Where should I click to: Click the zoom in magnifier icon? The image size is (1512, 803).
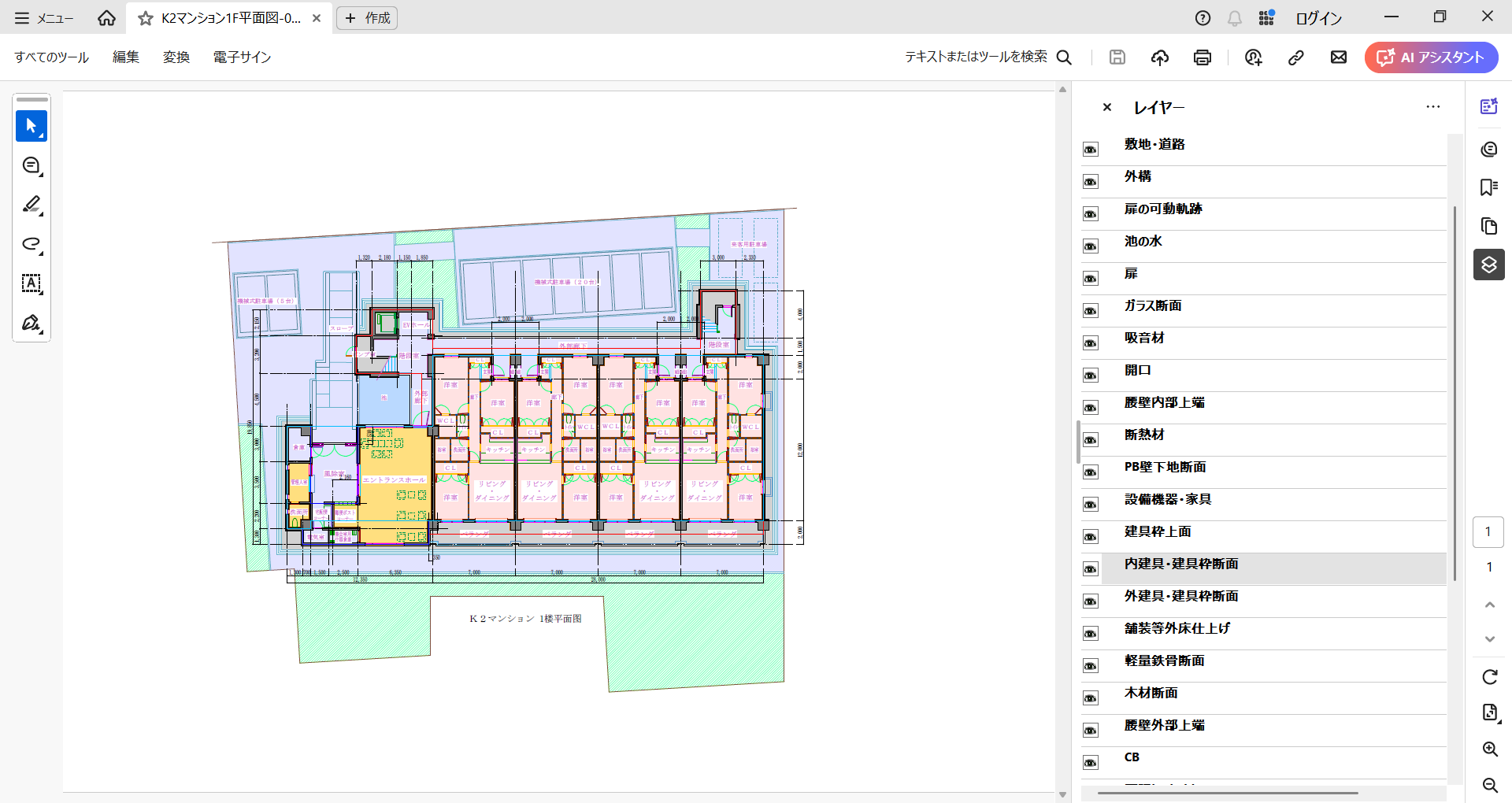tap(1489, 749)
